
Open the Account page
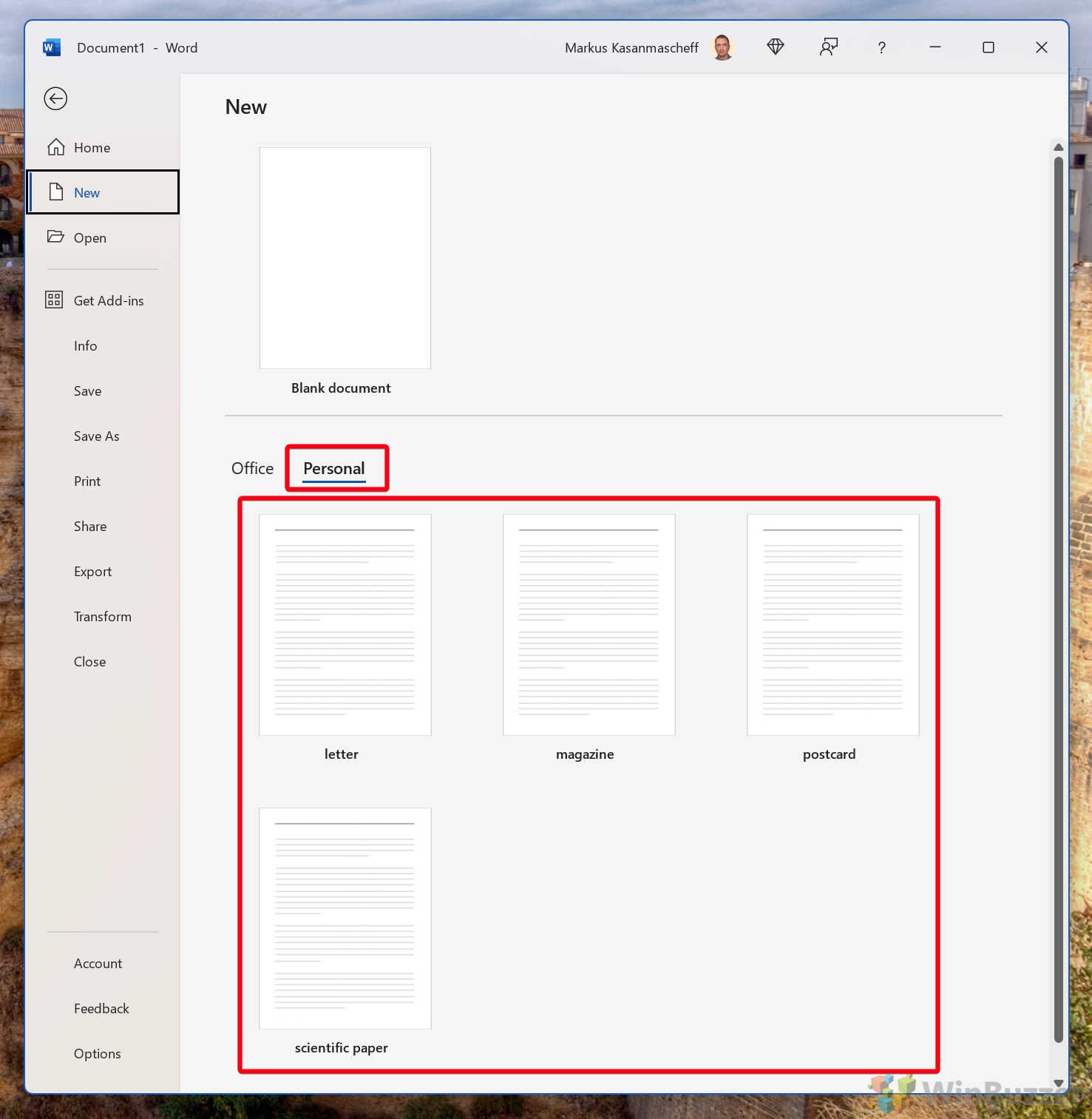click(x=98, y=963)
